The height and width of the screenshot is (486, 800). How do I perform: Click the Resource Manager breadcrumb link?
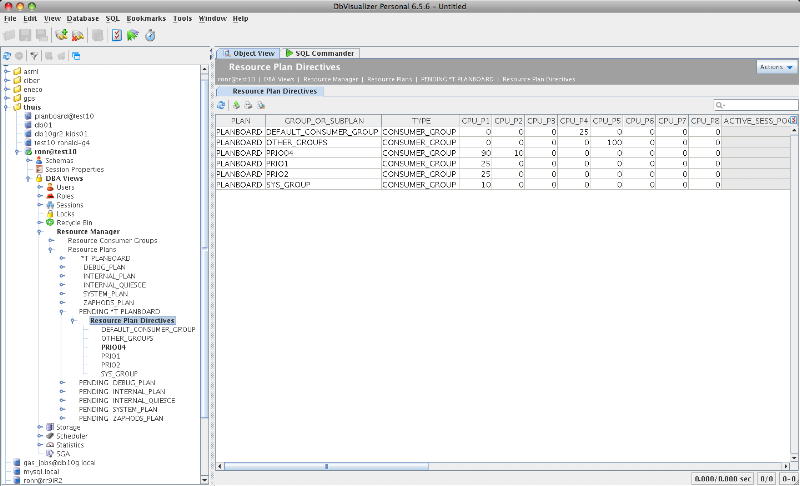(331, 79)
